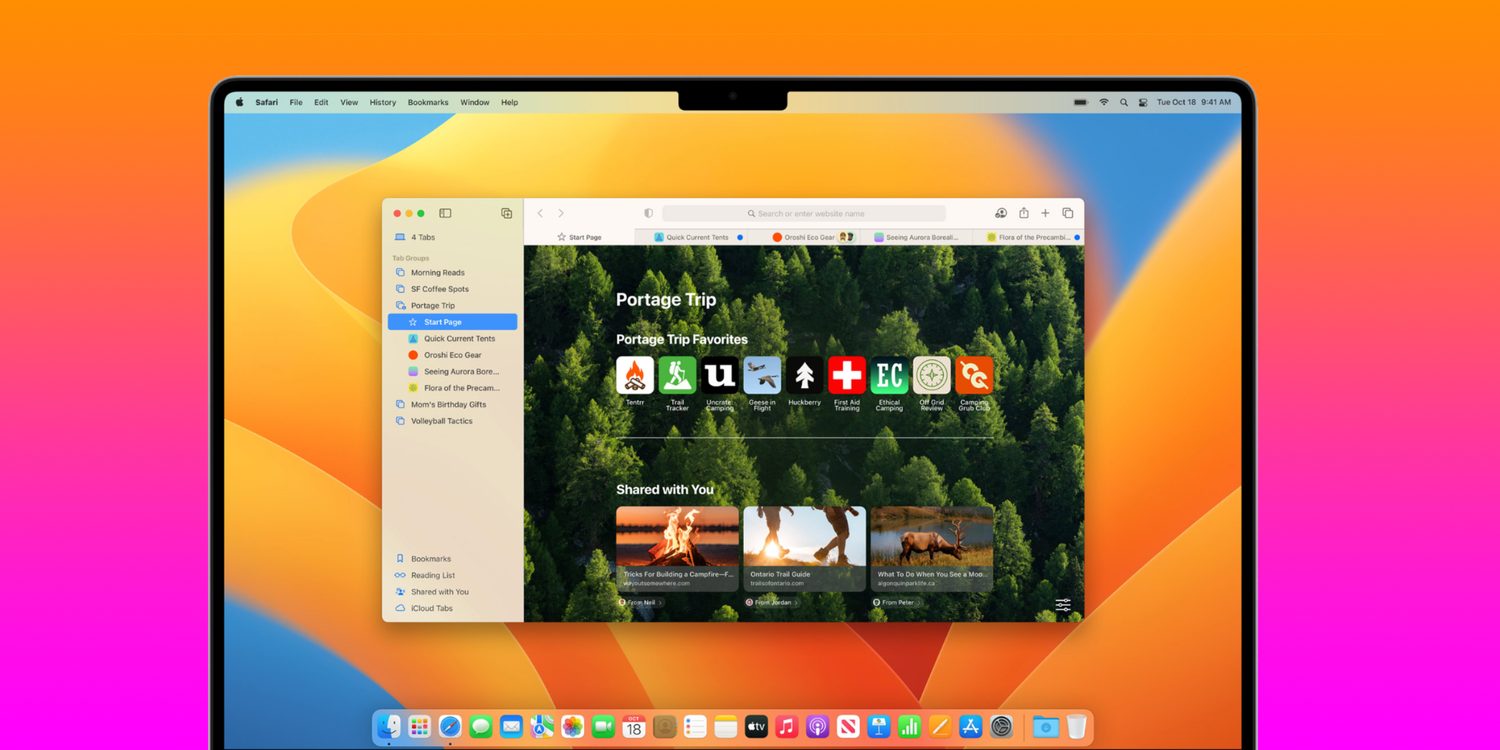
Task: Switch to the Quick Current Tents tab
Action: (697, 238)
